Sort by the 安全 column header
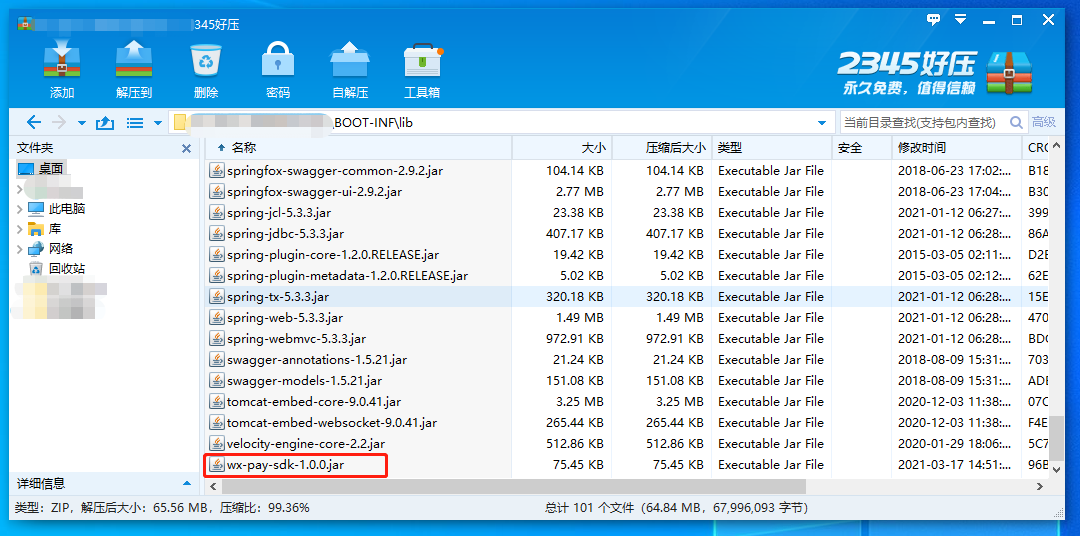The width and height of the screenshot is (1080, 536). (850, 147)
